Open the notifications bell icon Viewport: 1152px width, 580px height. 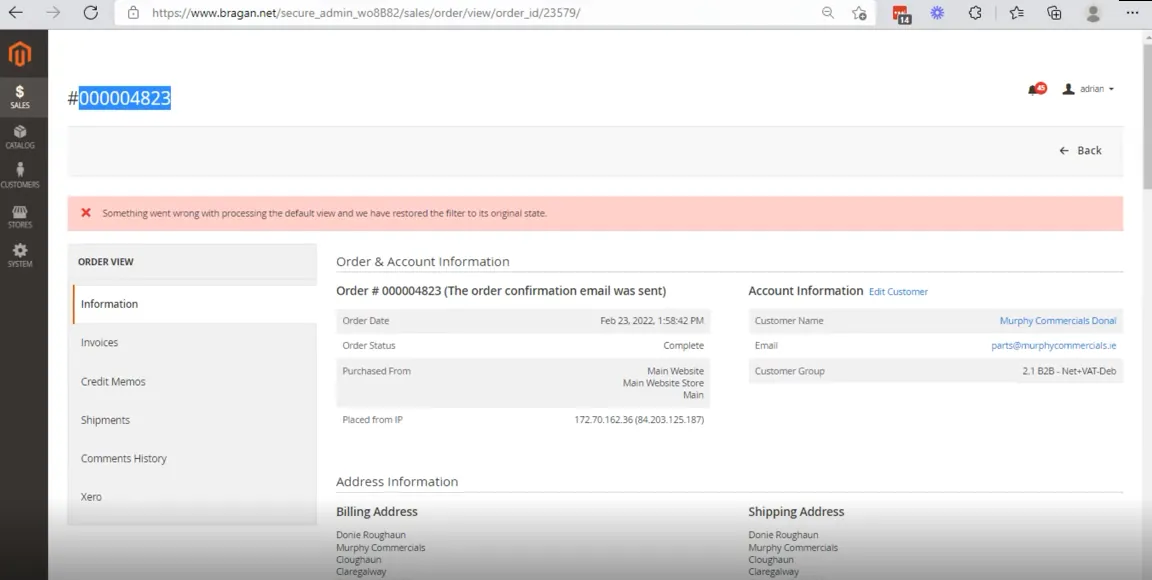[1036, 89]
